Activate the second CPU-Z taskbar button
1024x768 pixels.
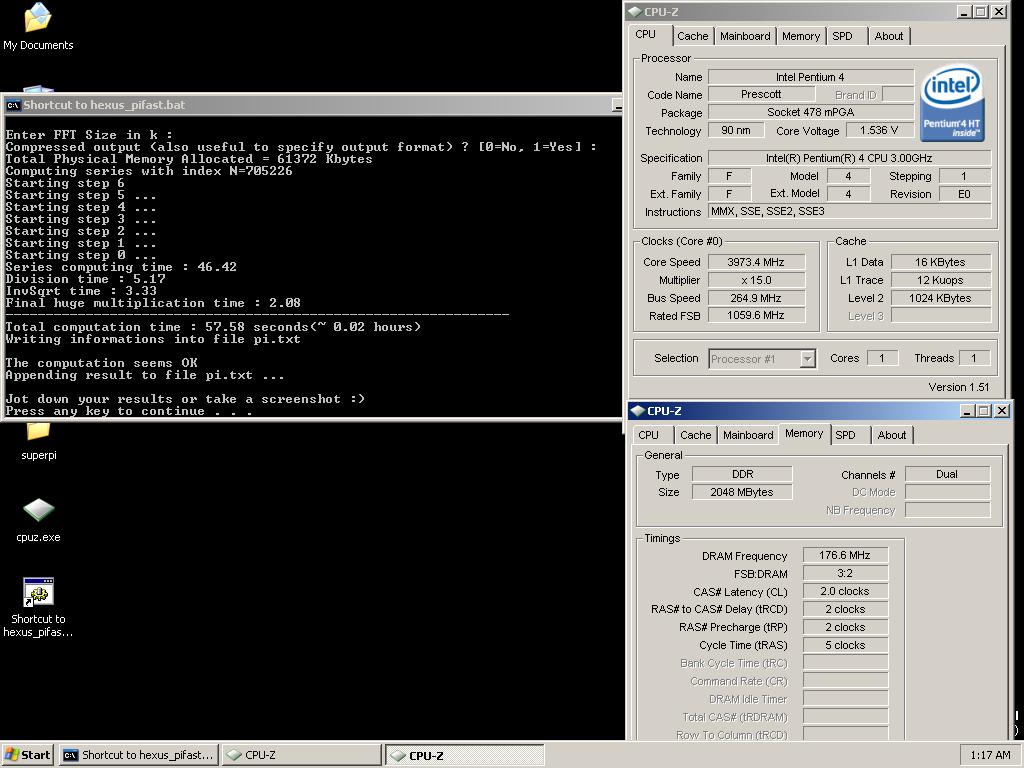coord(464,755)
